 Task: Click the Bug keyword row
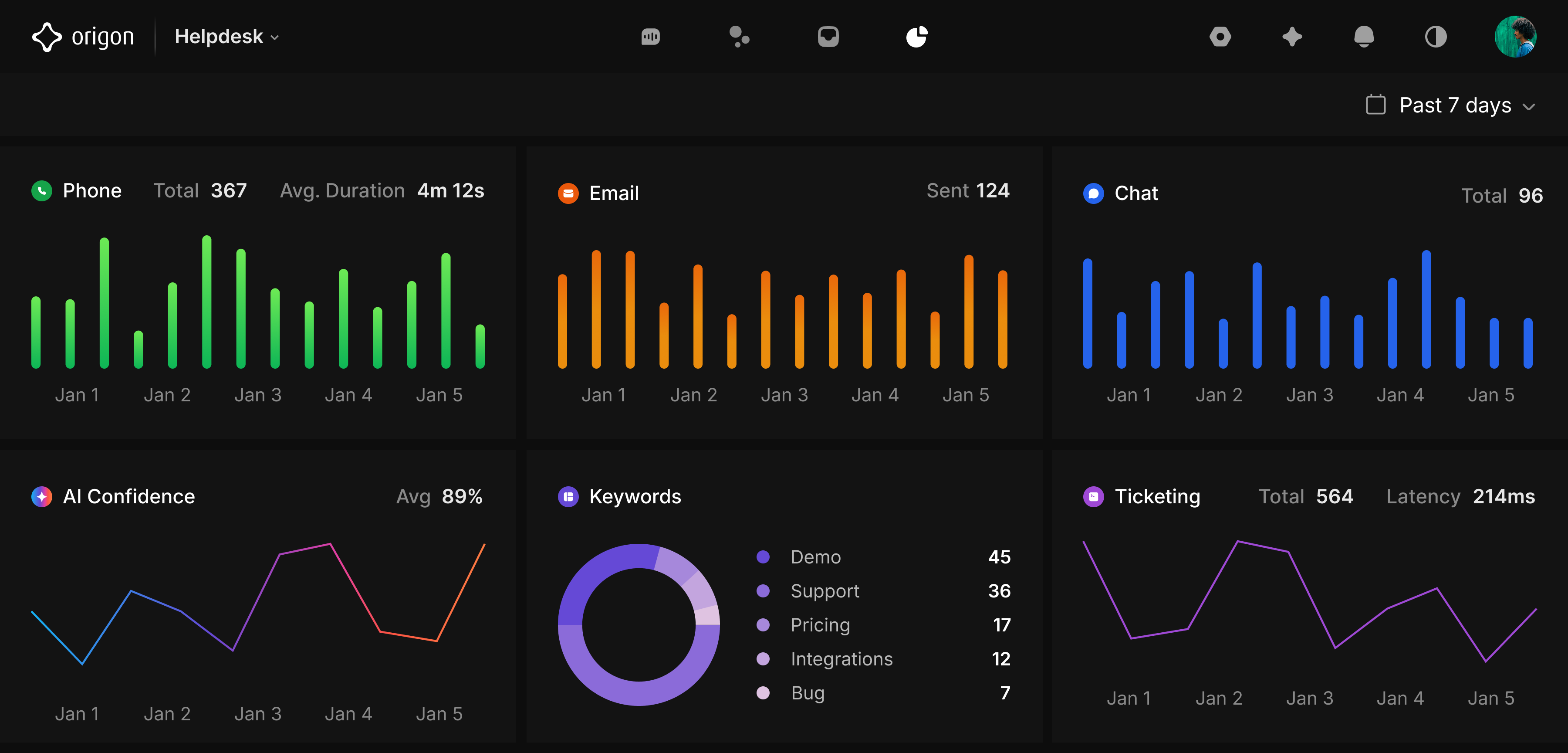tap(807, 693)
